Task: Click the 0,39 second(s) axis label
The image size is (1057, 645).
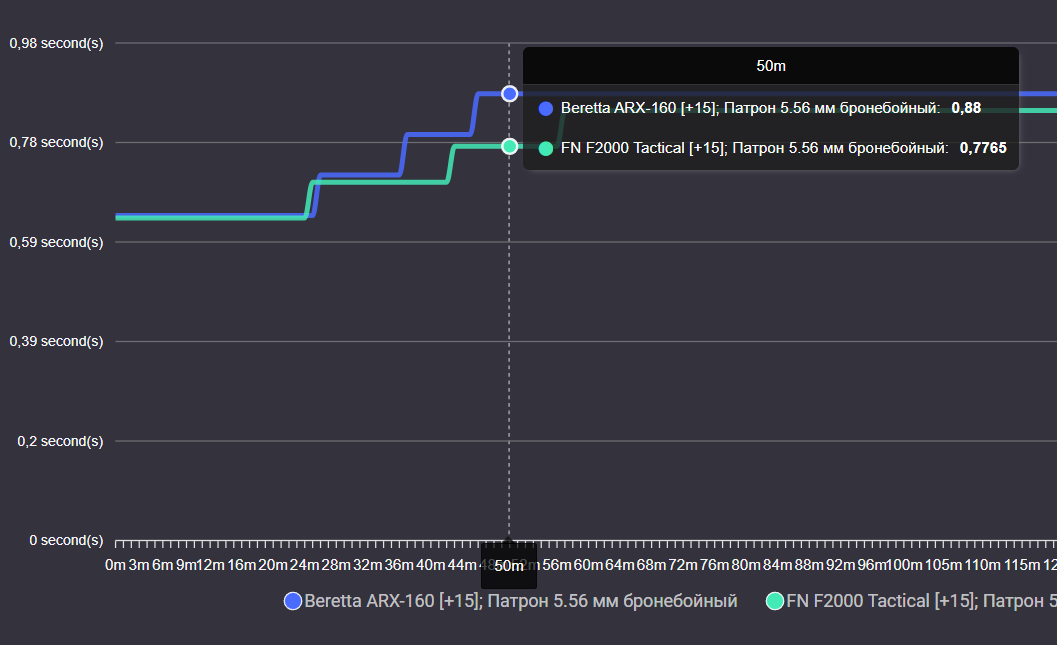Action: (x=57, y=341)
